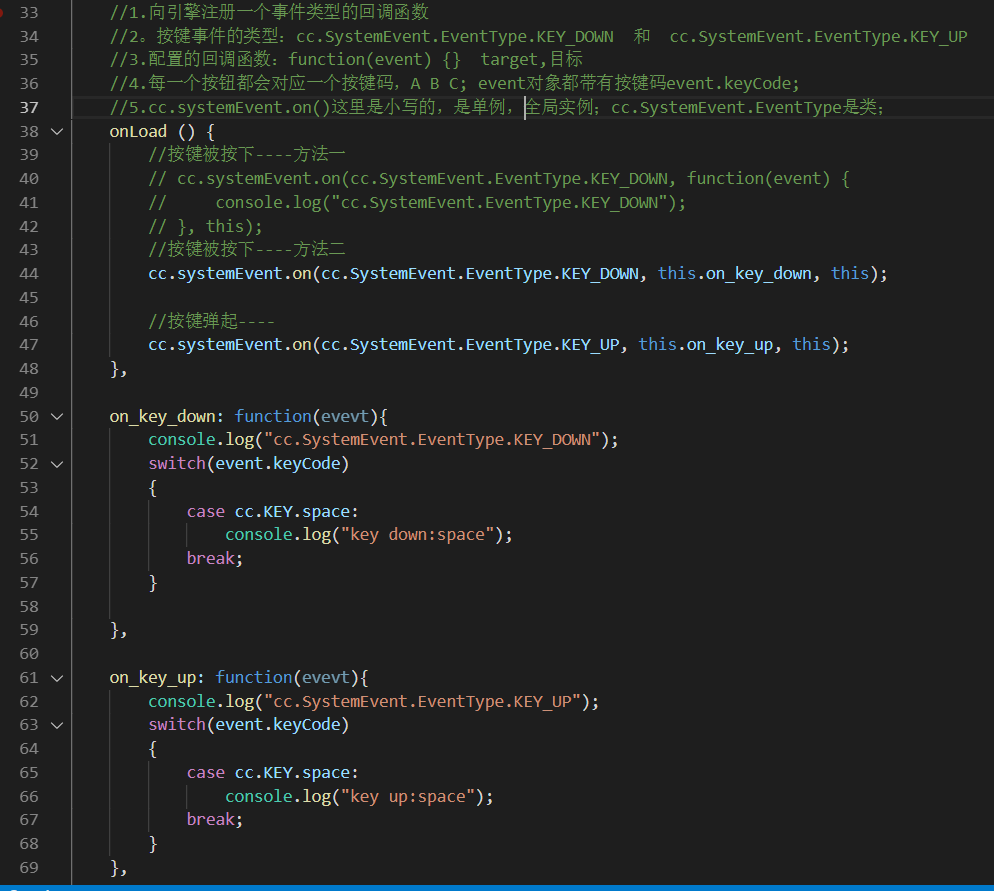This screenshot has width=994, height=891.
Task: Click the break statement on line 56
Action: [x=208, y=558]
